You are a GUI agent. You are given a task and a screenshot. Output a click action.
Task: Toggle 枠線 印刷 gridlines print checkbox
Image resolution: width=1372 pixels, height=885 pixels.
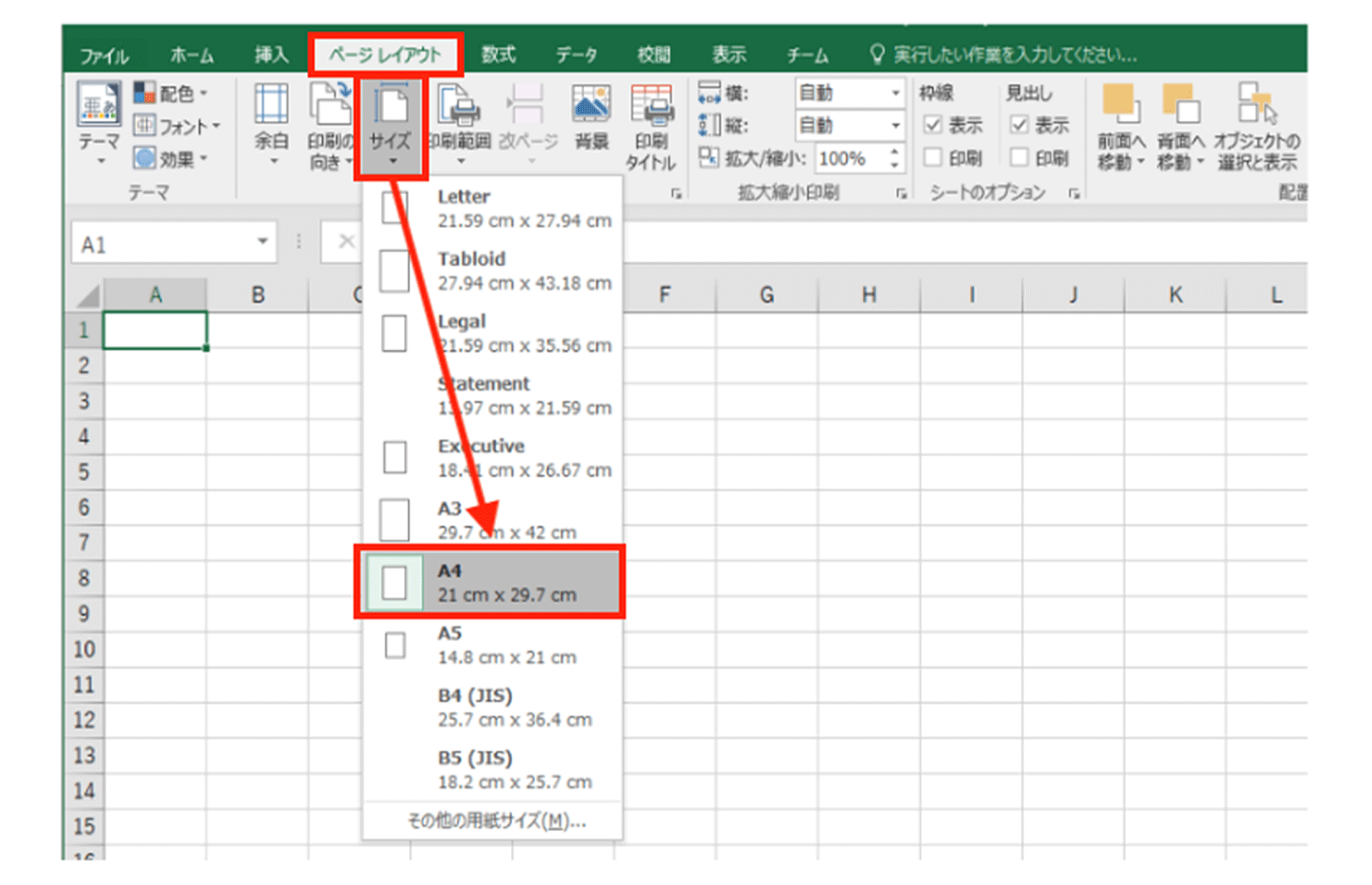click(x=933, y=158)
